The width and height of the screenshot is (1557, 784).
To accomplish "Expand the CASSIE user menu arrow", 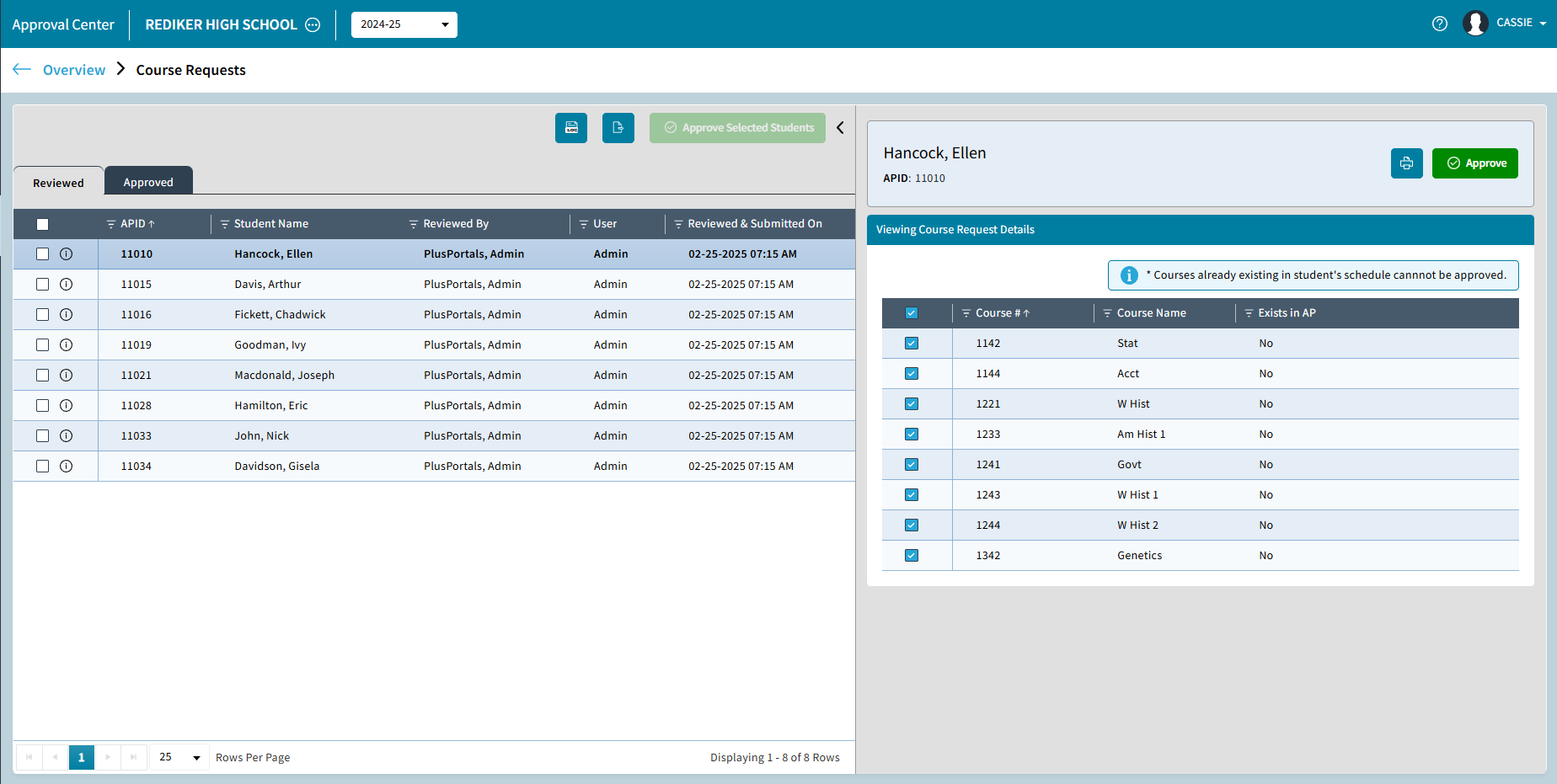I will pos(1543,24).
